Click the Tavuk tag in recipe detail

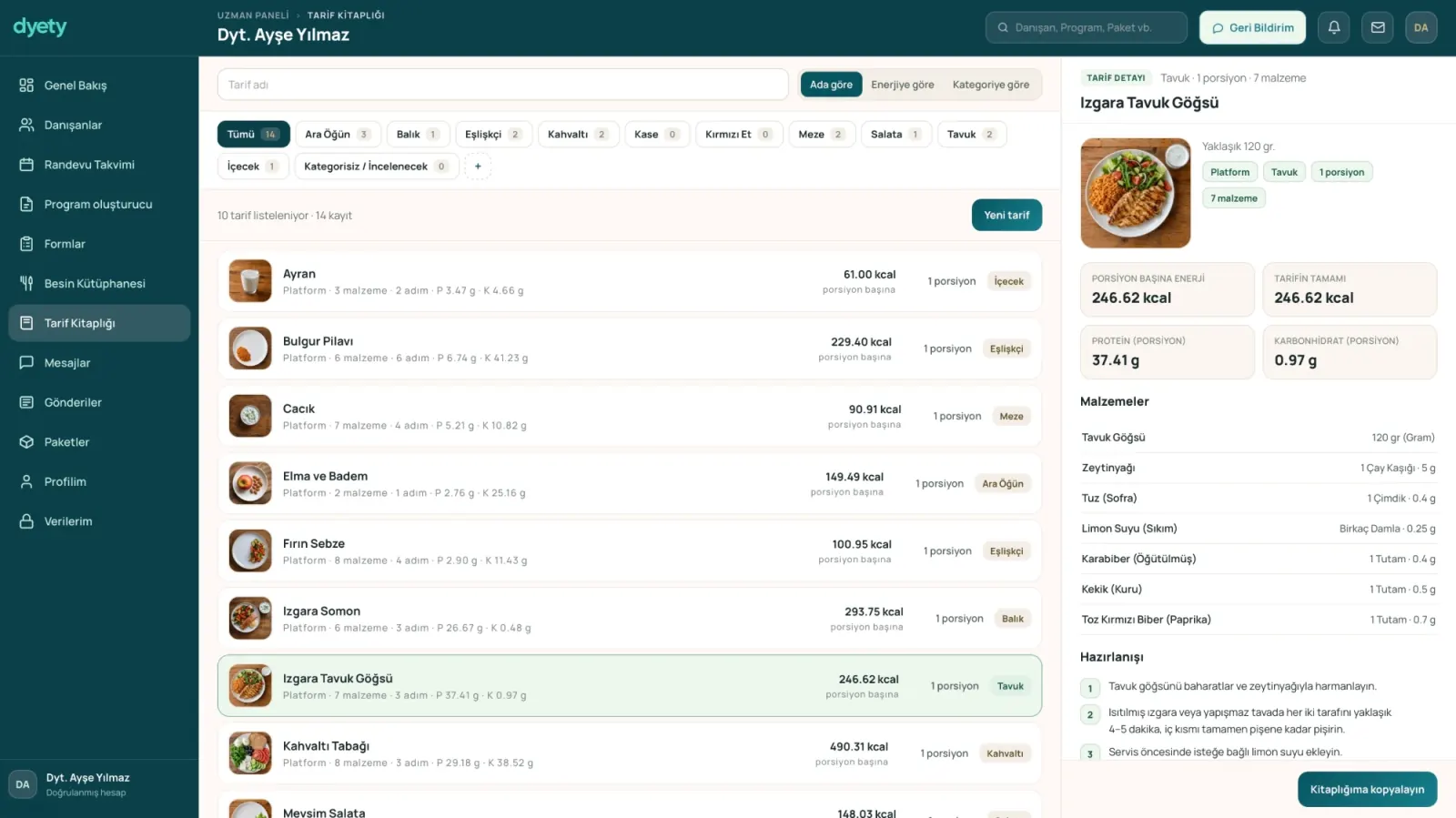point(1284,172)
